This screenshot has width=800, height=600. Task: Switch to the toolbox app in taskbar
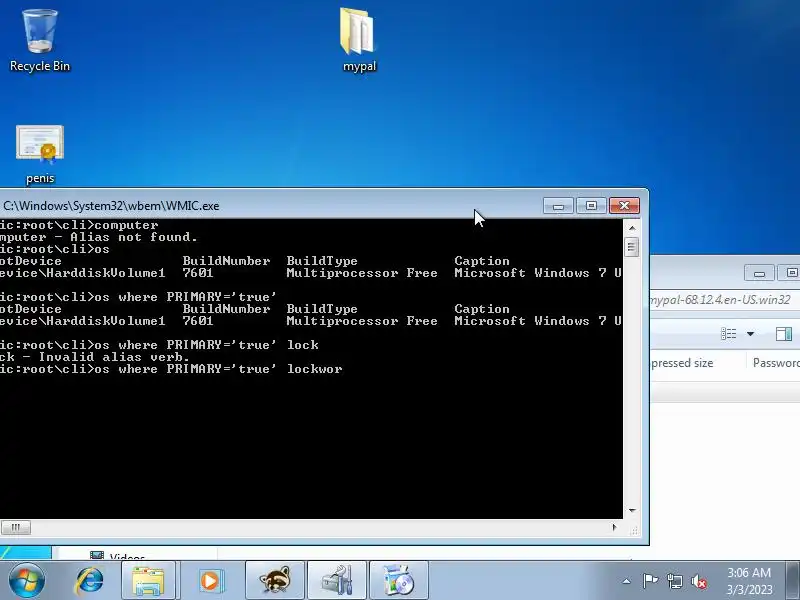(x=337, y=581)
